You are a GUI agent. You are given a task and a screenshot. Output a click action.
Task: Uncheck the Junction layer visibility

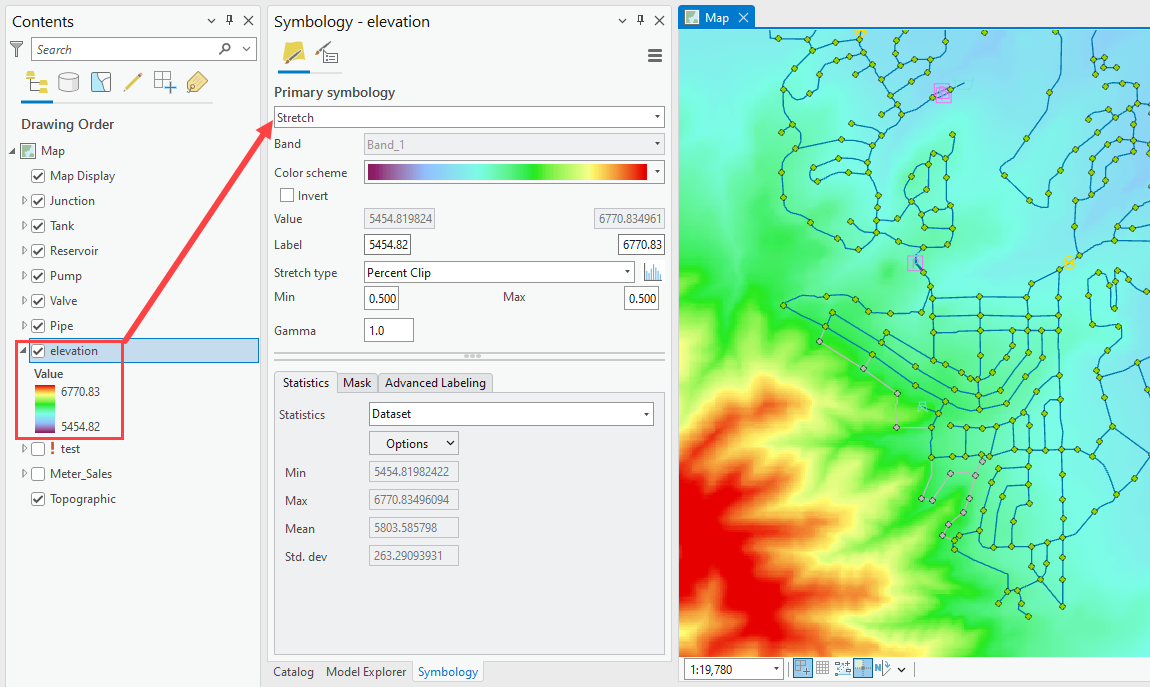pos(38,201)
